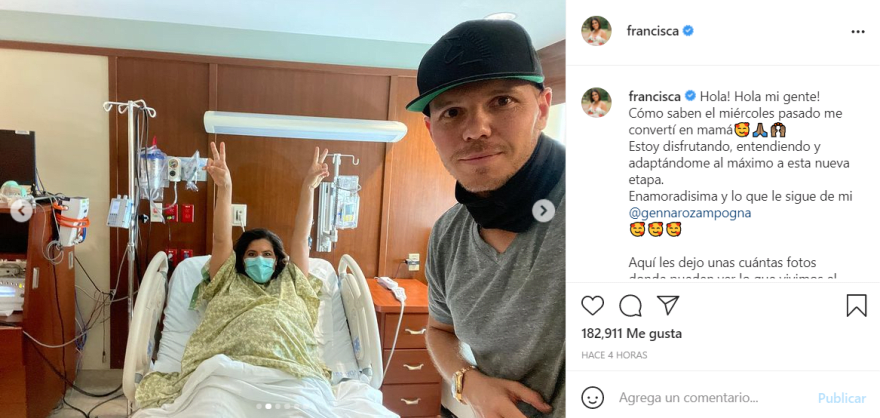Share post using paper plane icon
Screen dimensions: 880x418
(x=668, y=305)
